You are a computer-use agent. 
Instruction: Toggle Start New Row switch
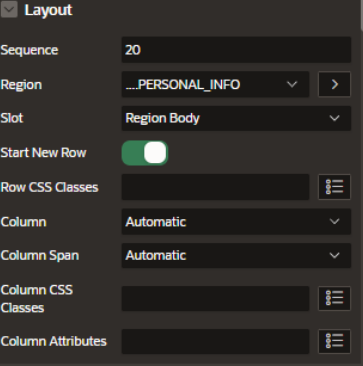point(145,153)
